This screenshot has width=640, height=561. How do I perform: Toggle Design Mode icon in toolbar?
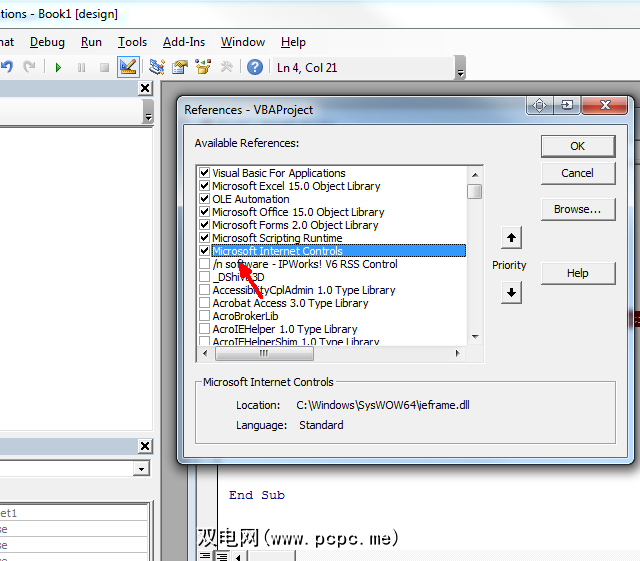click(128, 67)
